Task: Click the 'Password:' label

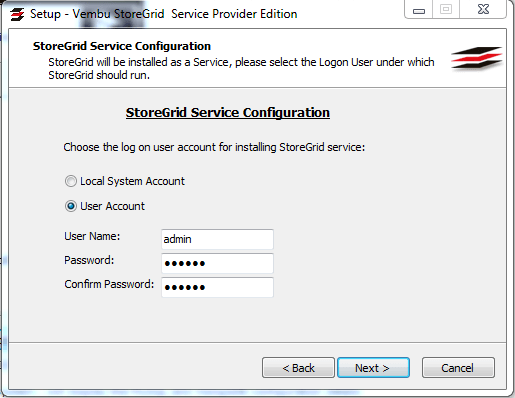Action: tap(89, 260)
